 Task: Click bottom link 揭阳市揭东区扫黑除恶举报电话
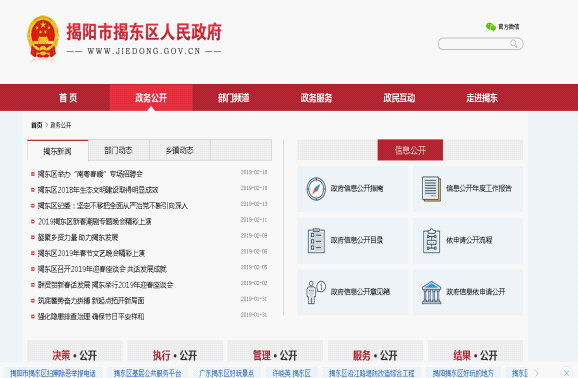[53, 373]
